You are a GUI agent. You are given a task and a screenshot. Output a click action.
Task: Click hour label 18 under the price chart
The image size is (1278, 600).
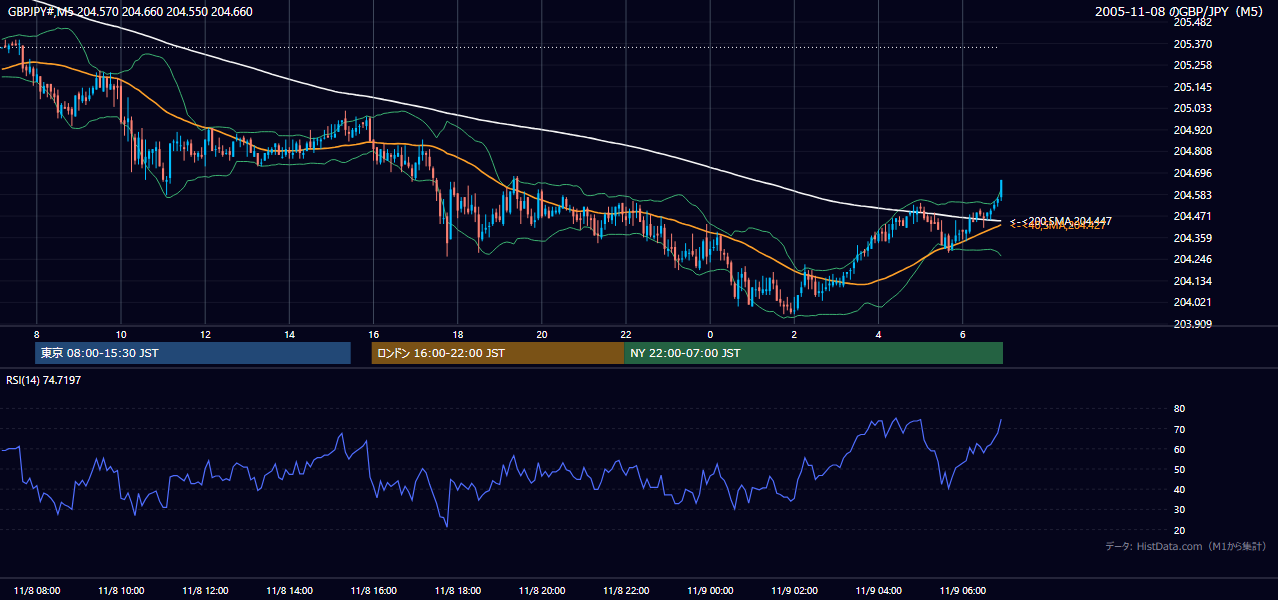[x=457, y=334]
